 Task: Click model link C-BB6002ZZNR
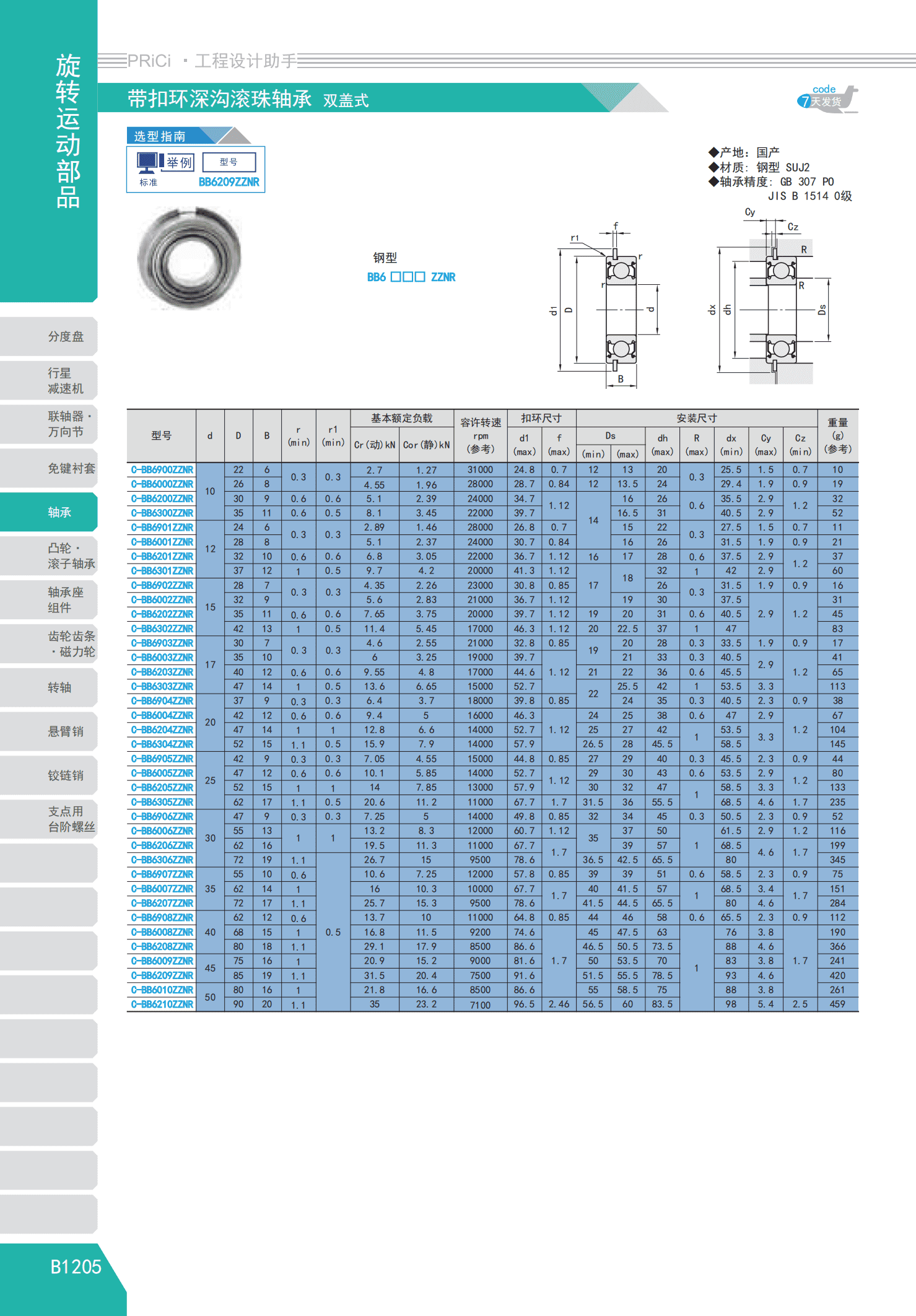coord(162,600)
